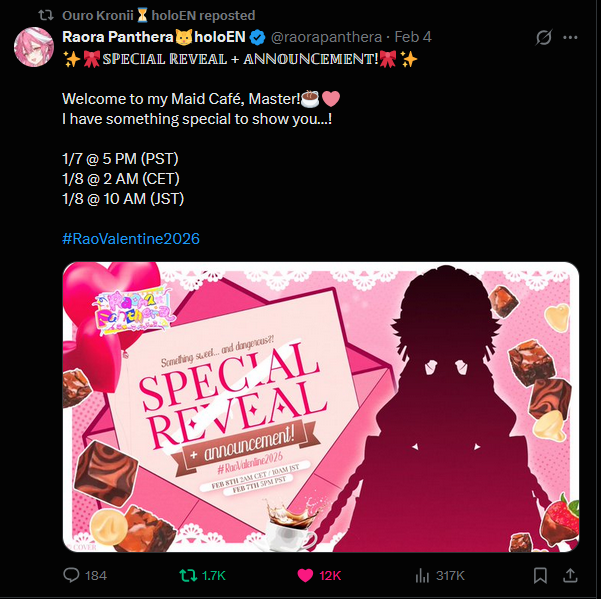Click the green repost arrows icon

point(188,575)
